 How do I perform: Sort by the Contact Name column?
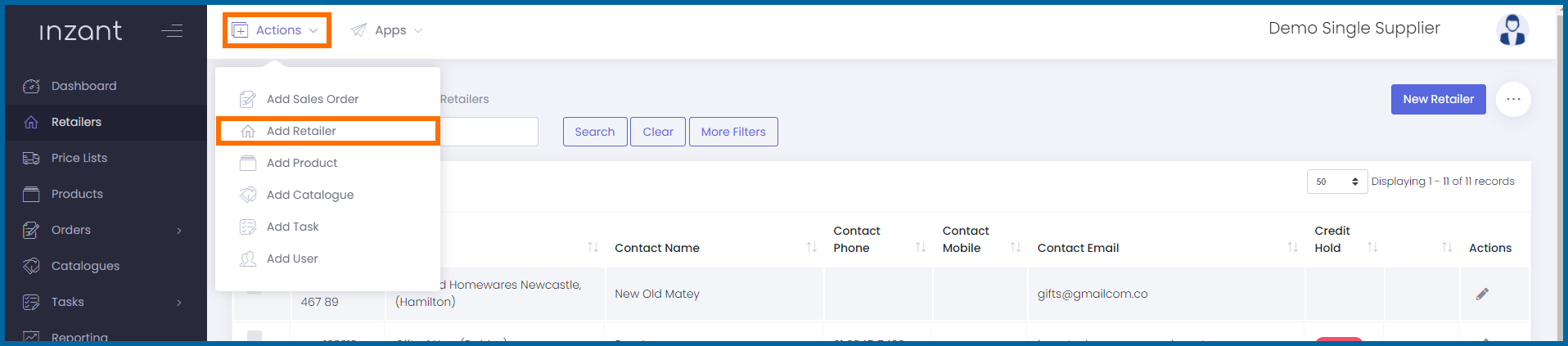pos(811,248)
